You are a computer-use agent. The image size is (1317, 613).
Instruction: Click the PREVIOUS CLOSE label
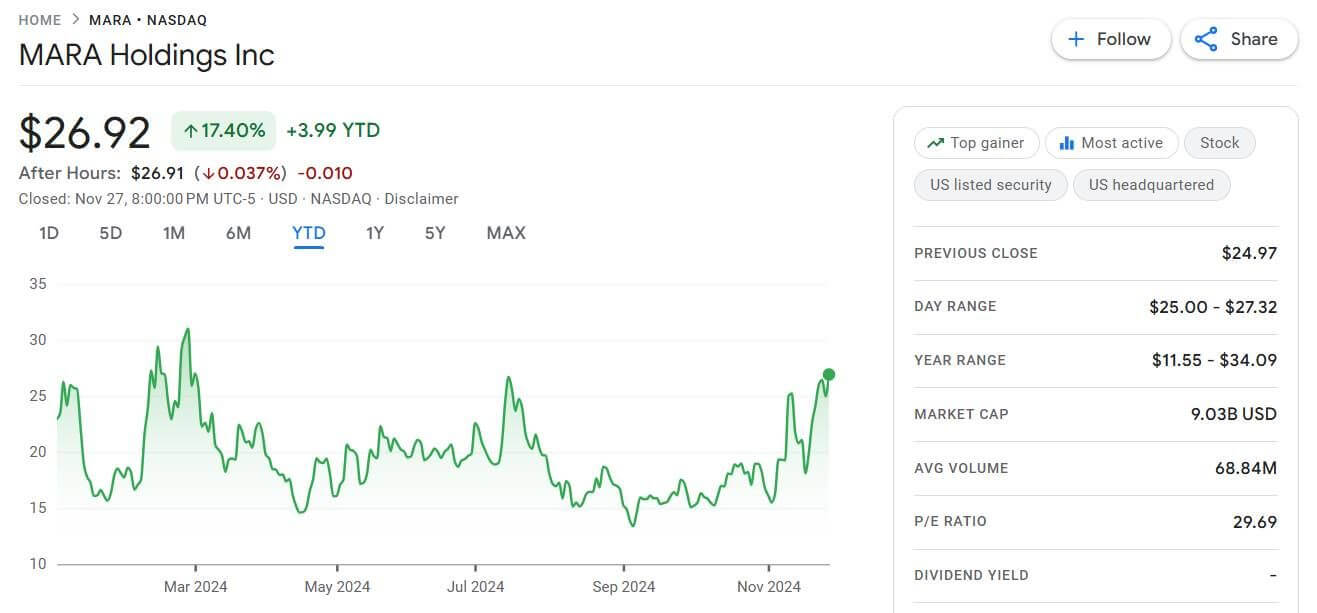(x=976, y=253)
